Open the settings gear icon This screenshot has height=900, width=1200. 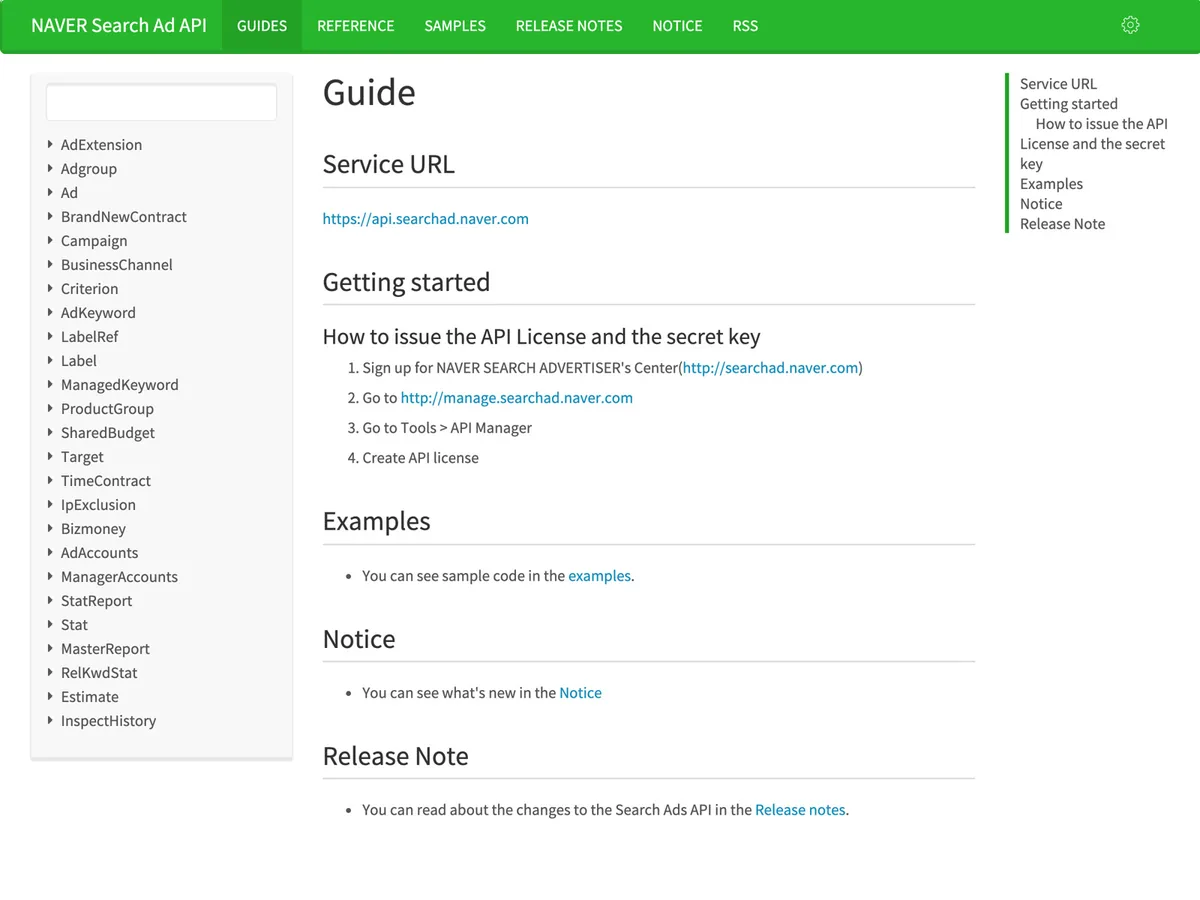pos(1130,25)
